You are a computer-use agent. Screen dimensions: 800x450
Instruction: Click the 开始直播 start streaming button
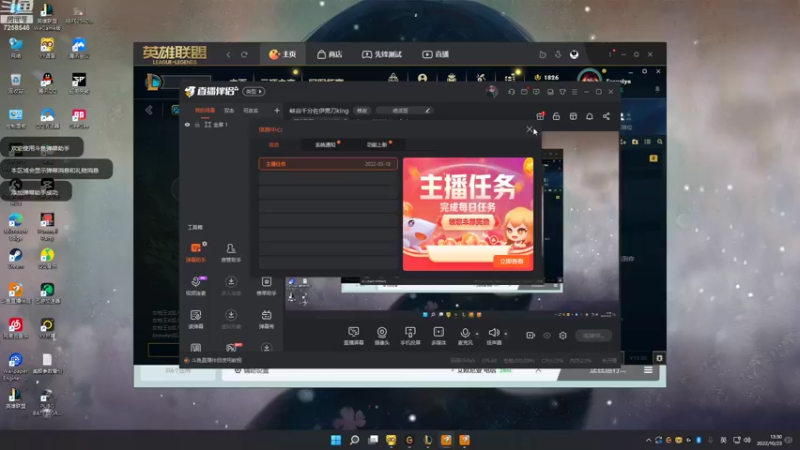pos(593,335)
